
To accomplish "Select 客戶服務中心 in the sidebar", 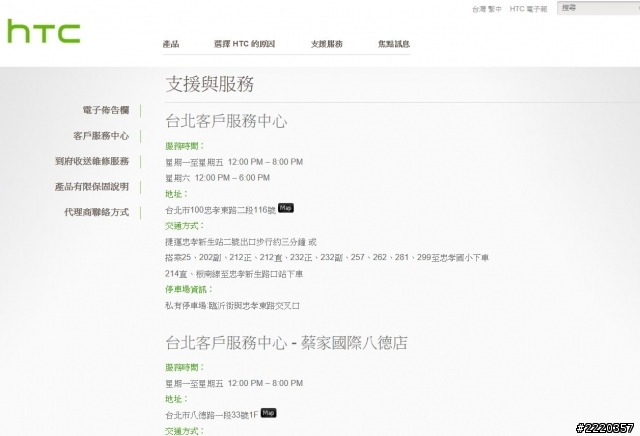I will click(x=101, y=136).
